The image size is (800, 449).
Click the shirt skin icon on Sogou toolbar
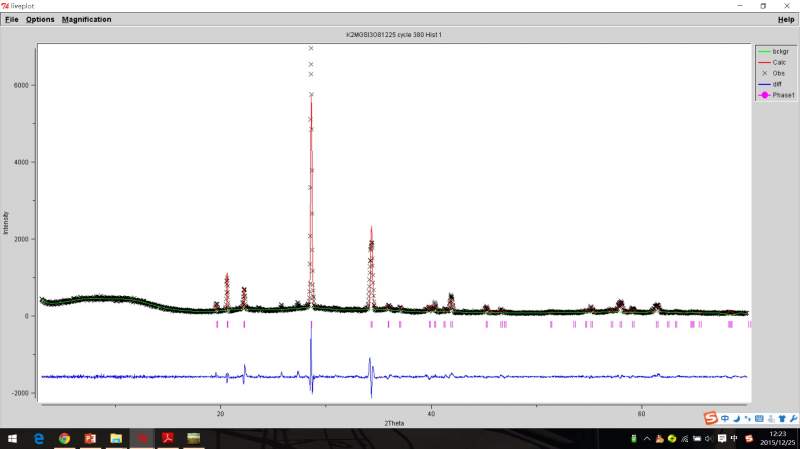pos(782,419)
